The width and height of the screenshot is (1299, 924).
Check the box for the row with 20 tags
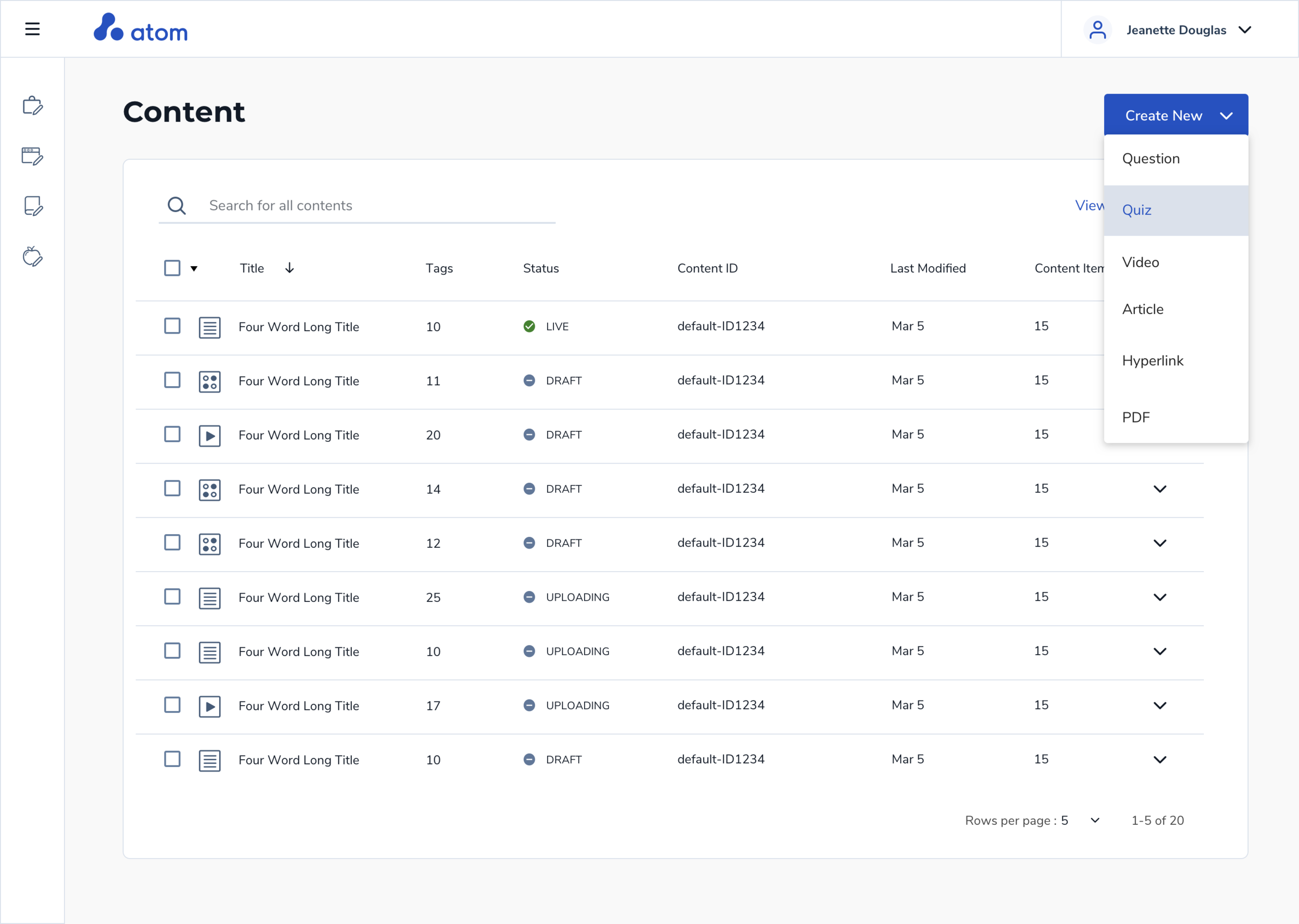(173, 434)
